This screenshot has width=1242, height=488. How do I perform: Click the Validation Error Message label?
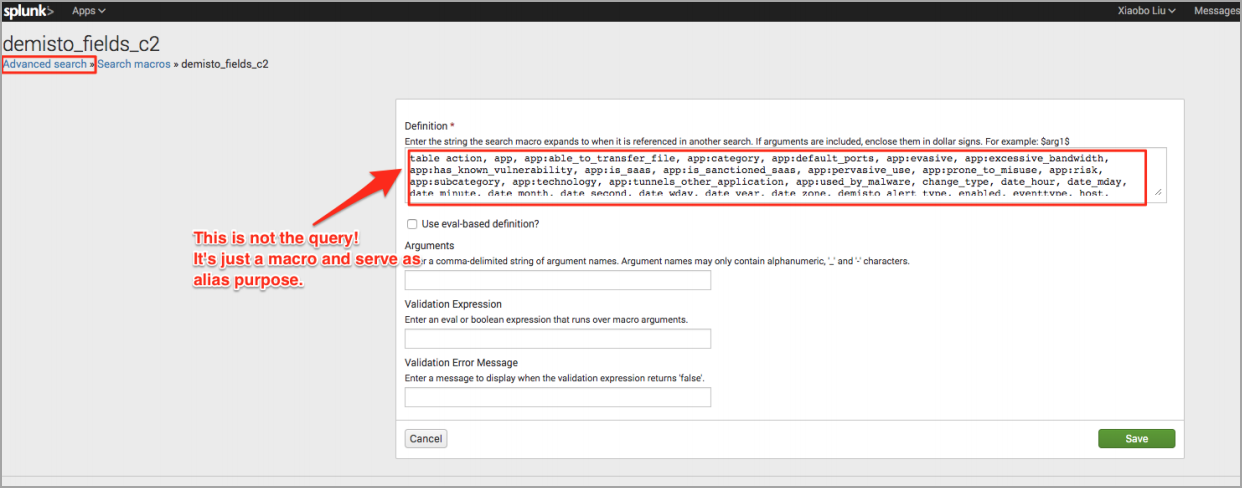(460, 363)
